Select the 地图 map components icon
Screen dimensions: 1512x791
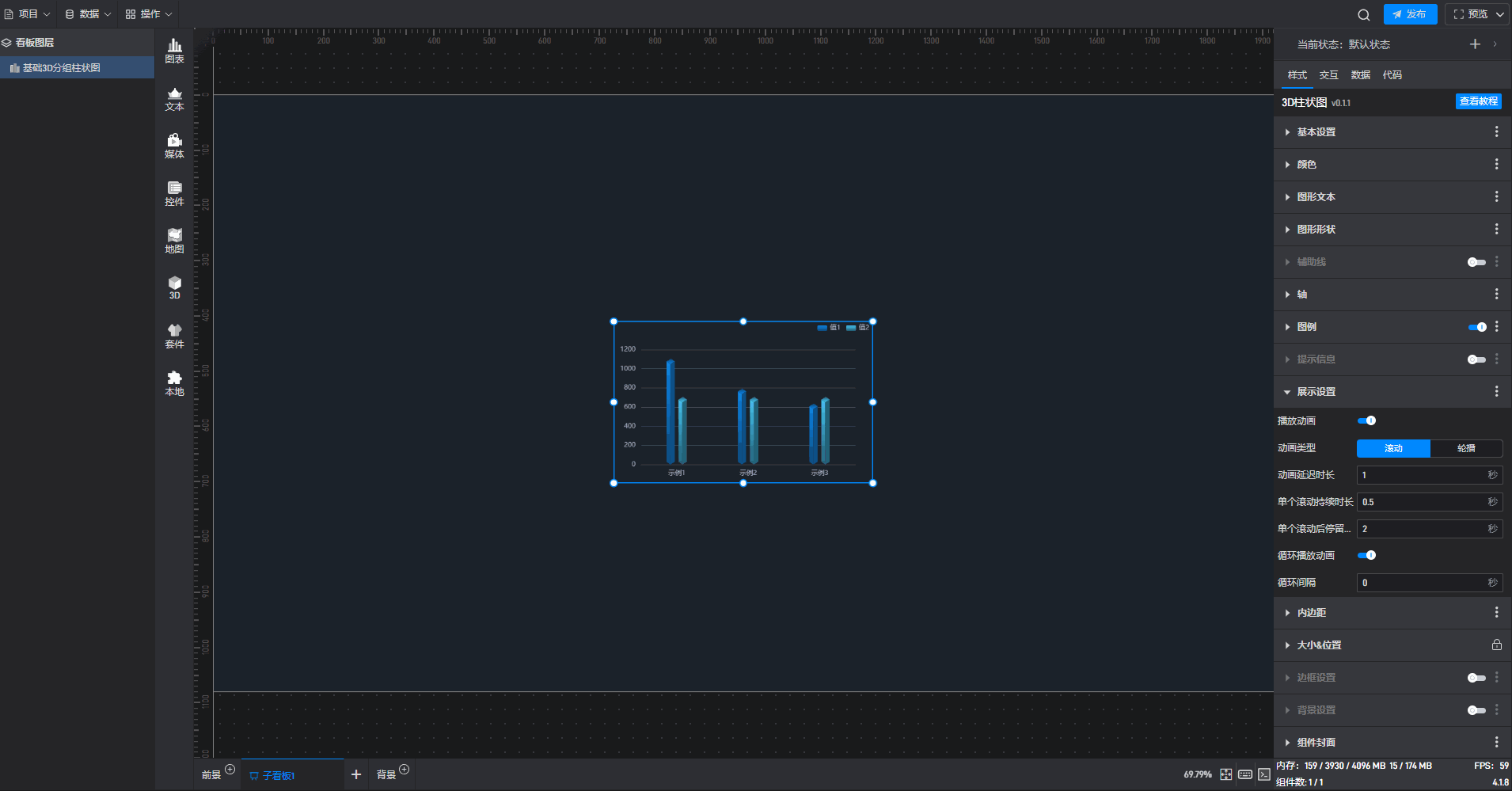174,241
